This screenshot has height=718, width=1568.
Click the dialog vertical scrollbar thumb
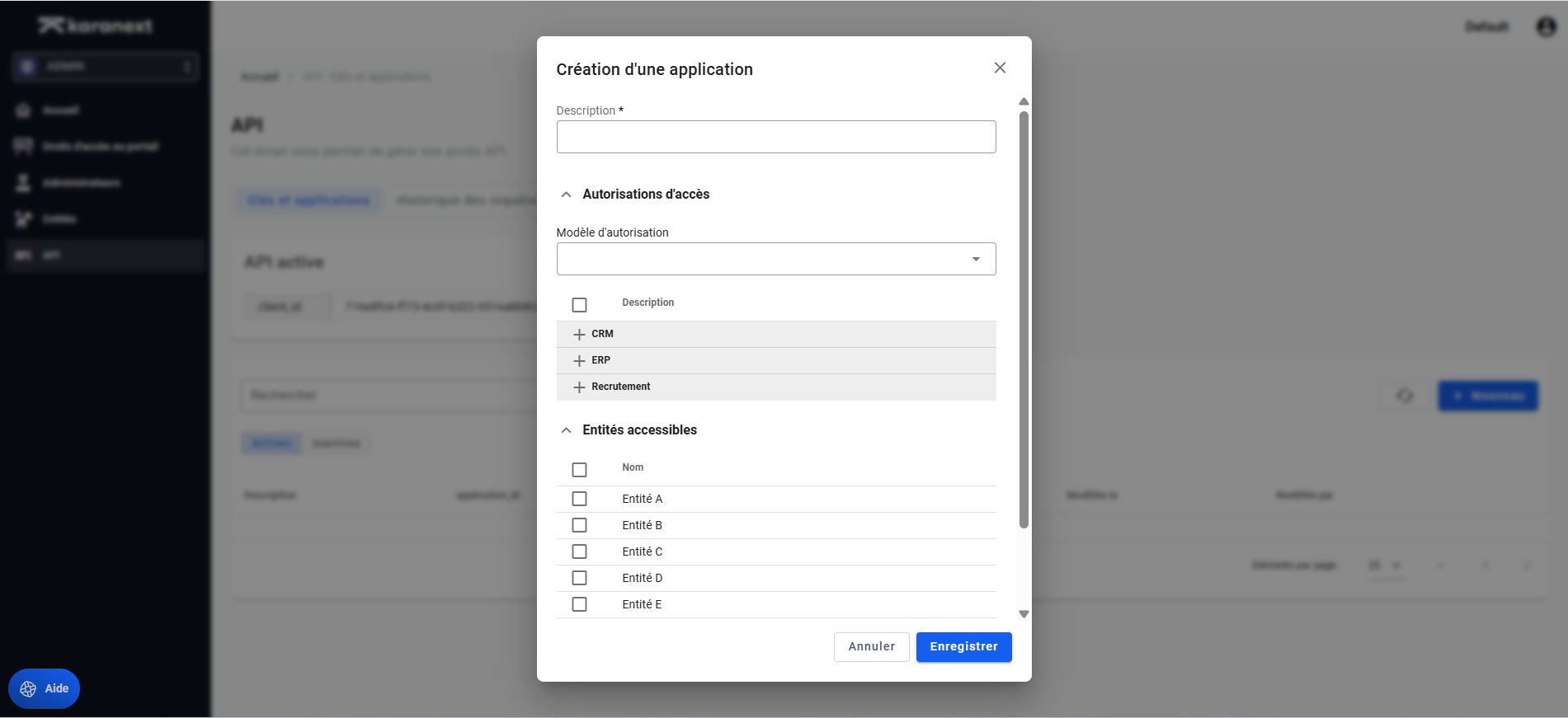[x=1024, y=320]
